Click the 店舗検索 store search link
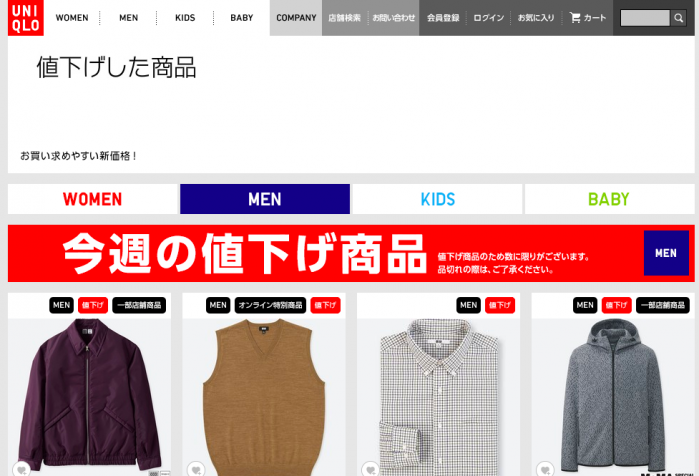Viewport: 699px width, 476px height. 344,18
